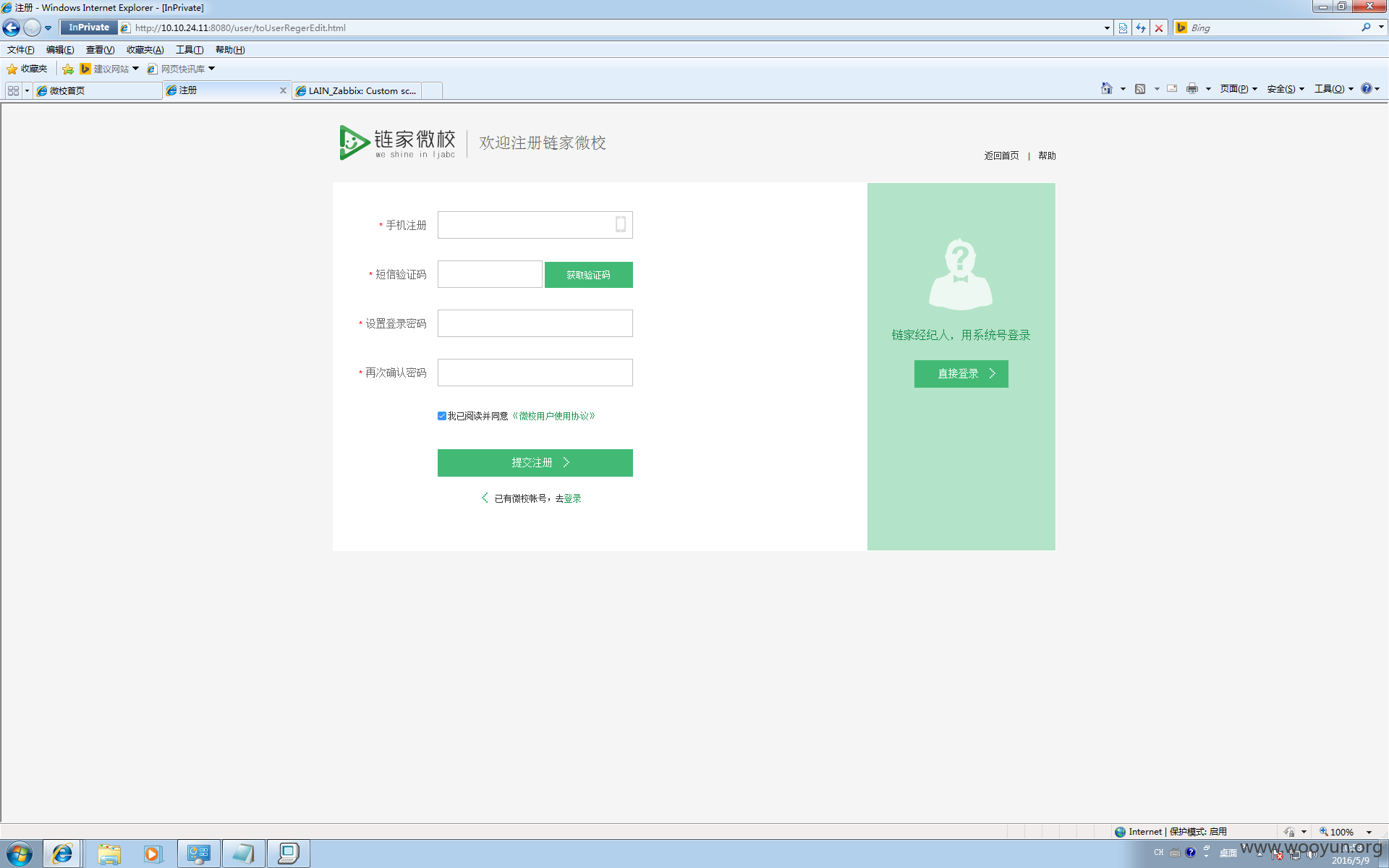The image size is (1389, 868).
Task: Click Add to Favorites Bar star icon
Action: click(x=68, y=69)
